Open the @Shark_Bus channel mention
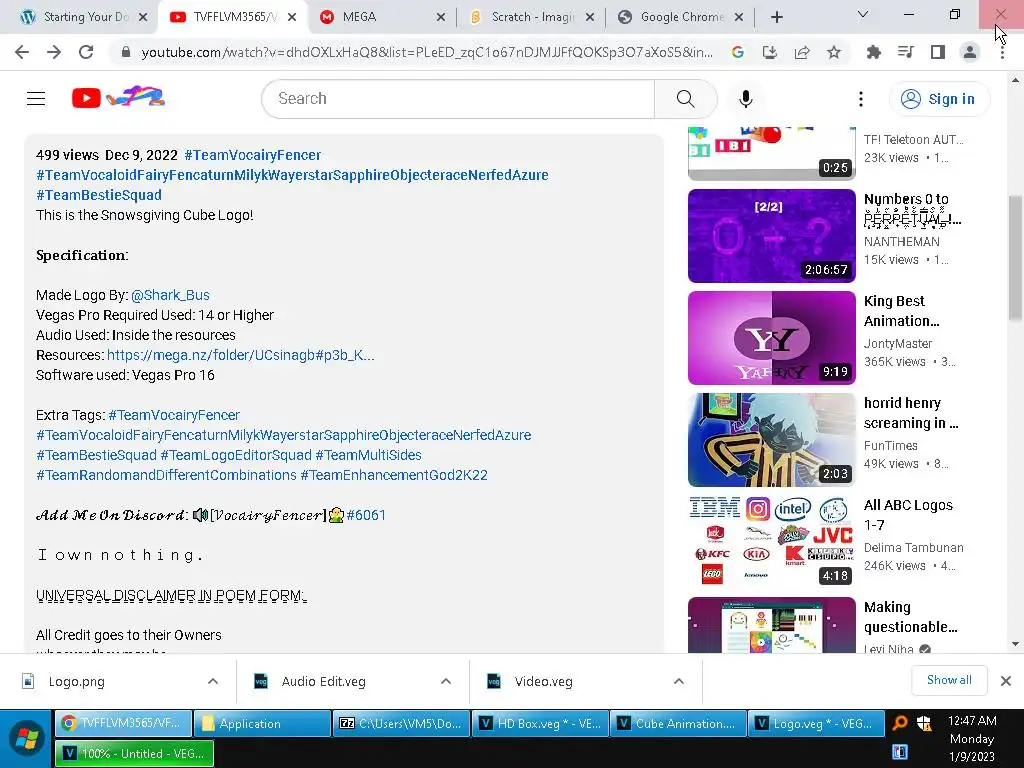The height and width of the screenshot is (768, 1024). point(170,295)
